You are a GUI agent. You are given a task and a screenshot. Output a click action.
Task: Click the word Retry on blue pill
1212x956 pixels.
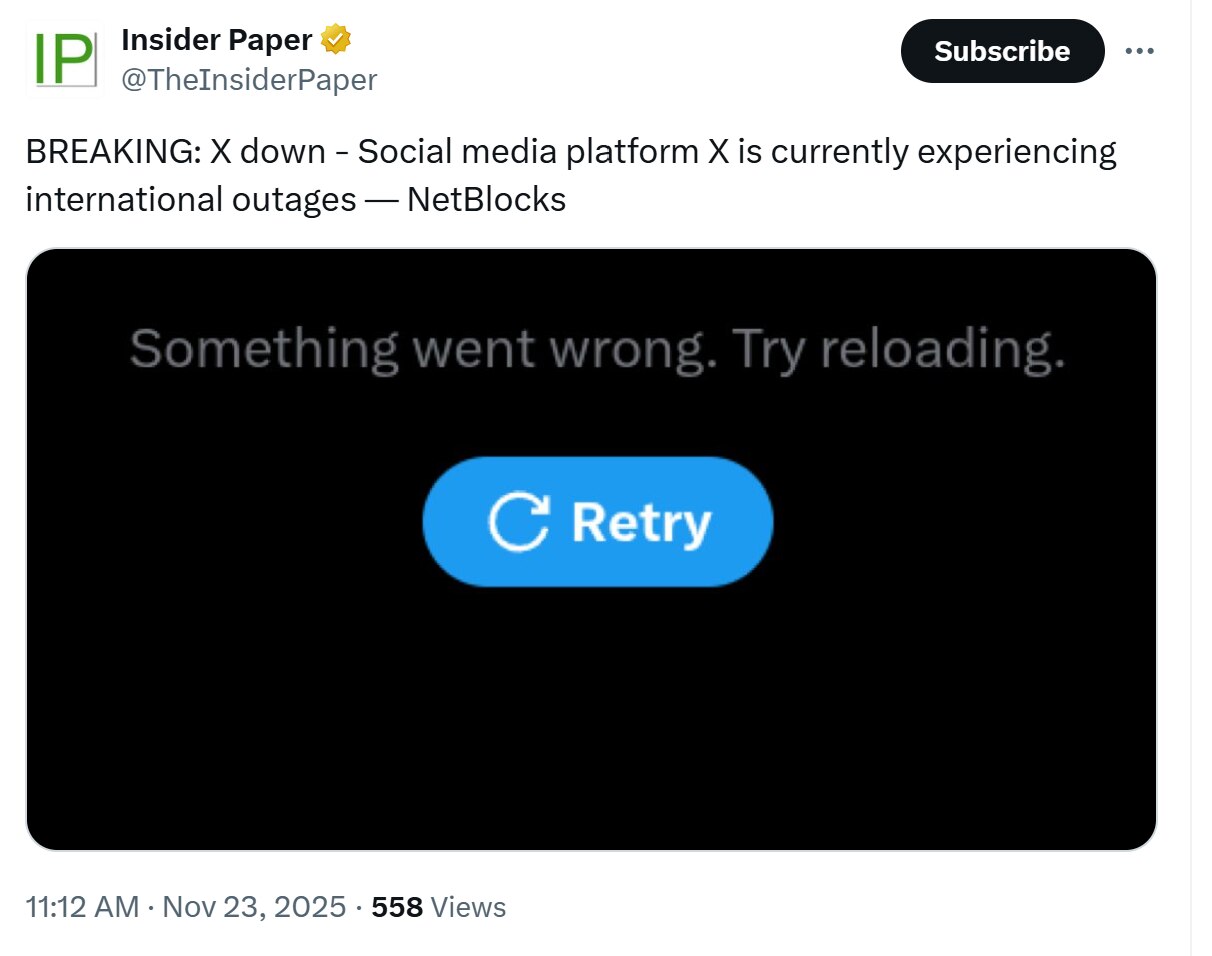click(x=641, y=522)
